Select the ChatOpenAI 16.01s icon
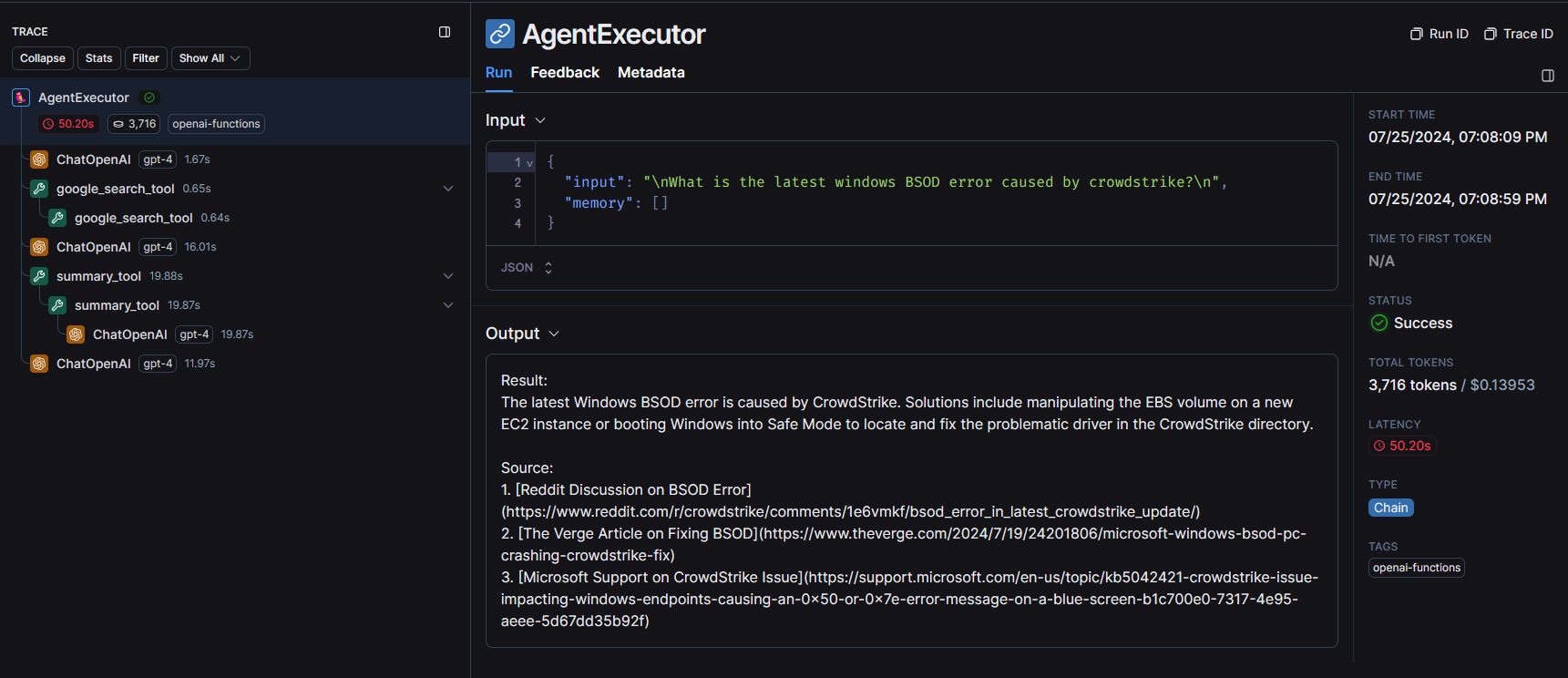The width and height of the screenshot is (1568, 678). click(39, 247)
